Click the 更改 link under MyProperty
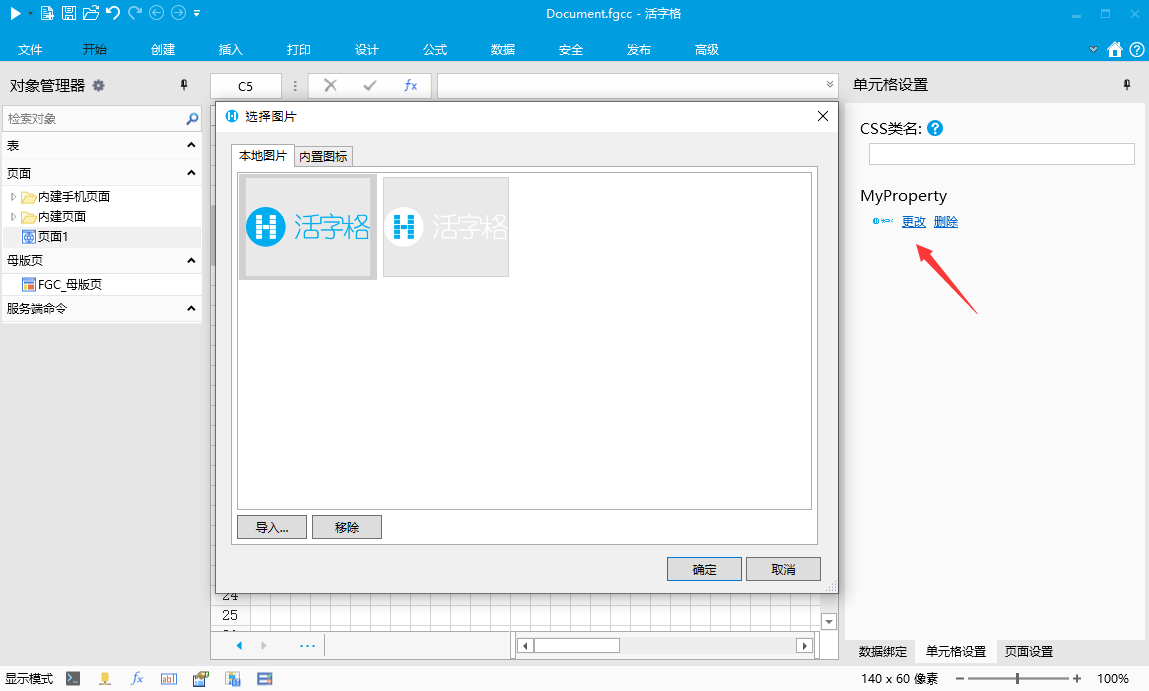Viewport: 1149px width, 691px height. click(x=914, y=221)
